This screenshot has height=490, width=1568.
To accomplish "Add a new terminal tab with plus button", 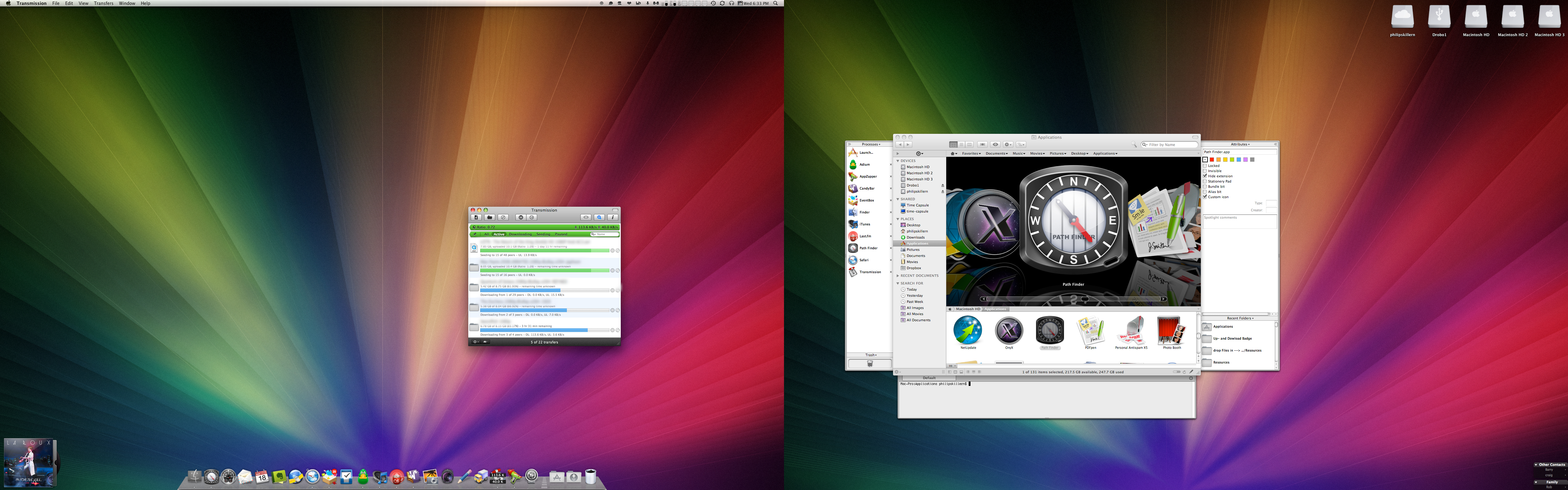I will coord(1191,379).
